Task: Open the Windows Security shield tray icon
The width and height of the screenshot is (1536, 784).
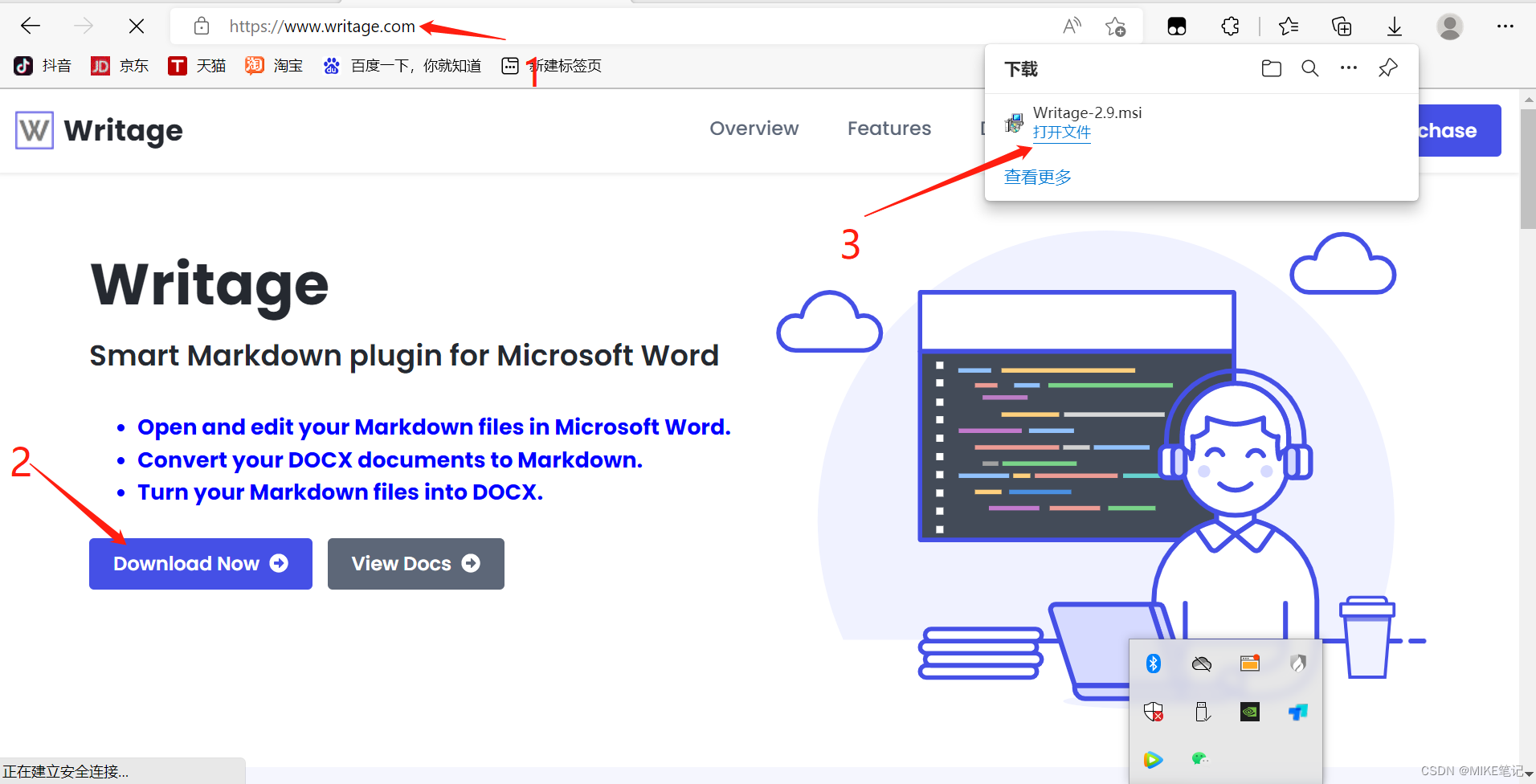Action: (1154, 712)
